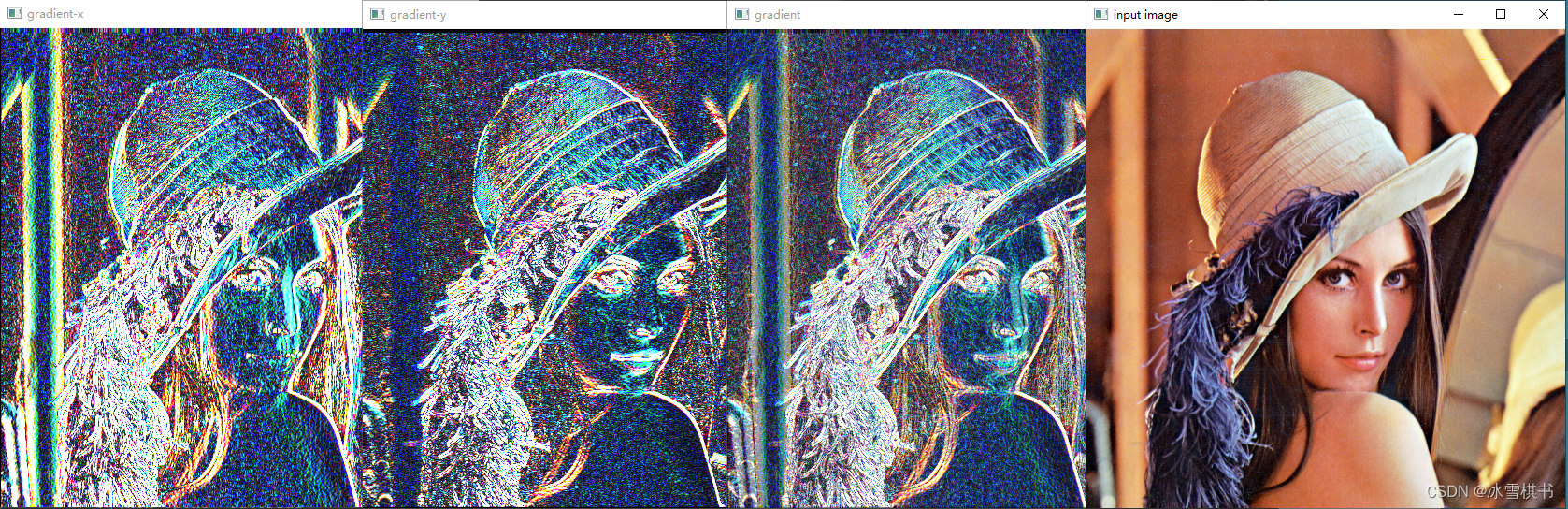Select the gradient-x title bar
1568x509 pixels.
click(181, 14)
